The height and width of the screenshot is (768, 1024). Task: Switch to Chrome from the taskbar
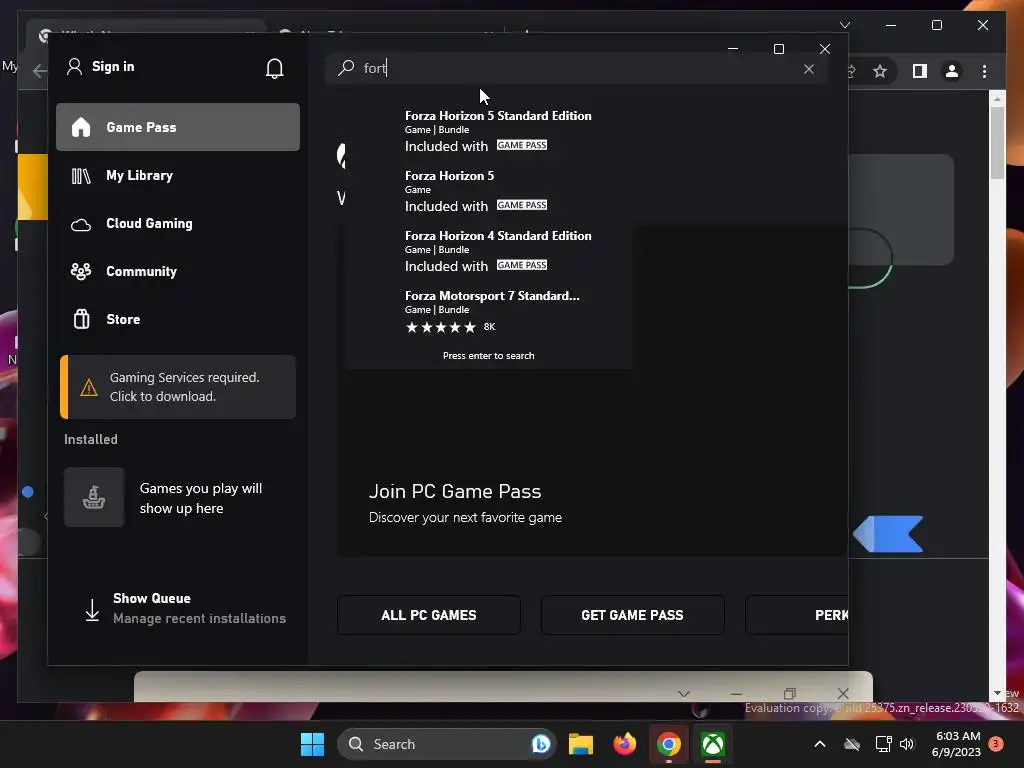point(668,744)
